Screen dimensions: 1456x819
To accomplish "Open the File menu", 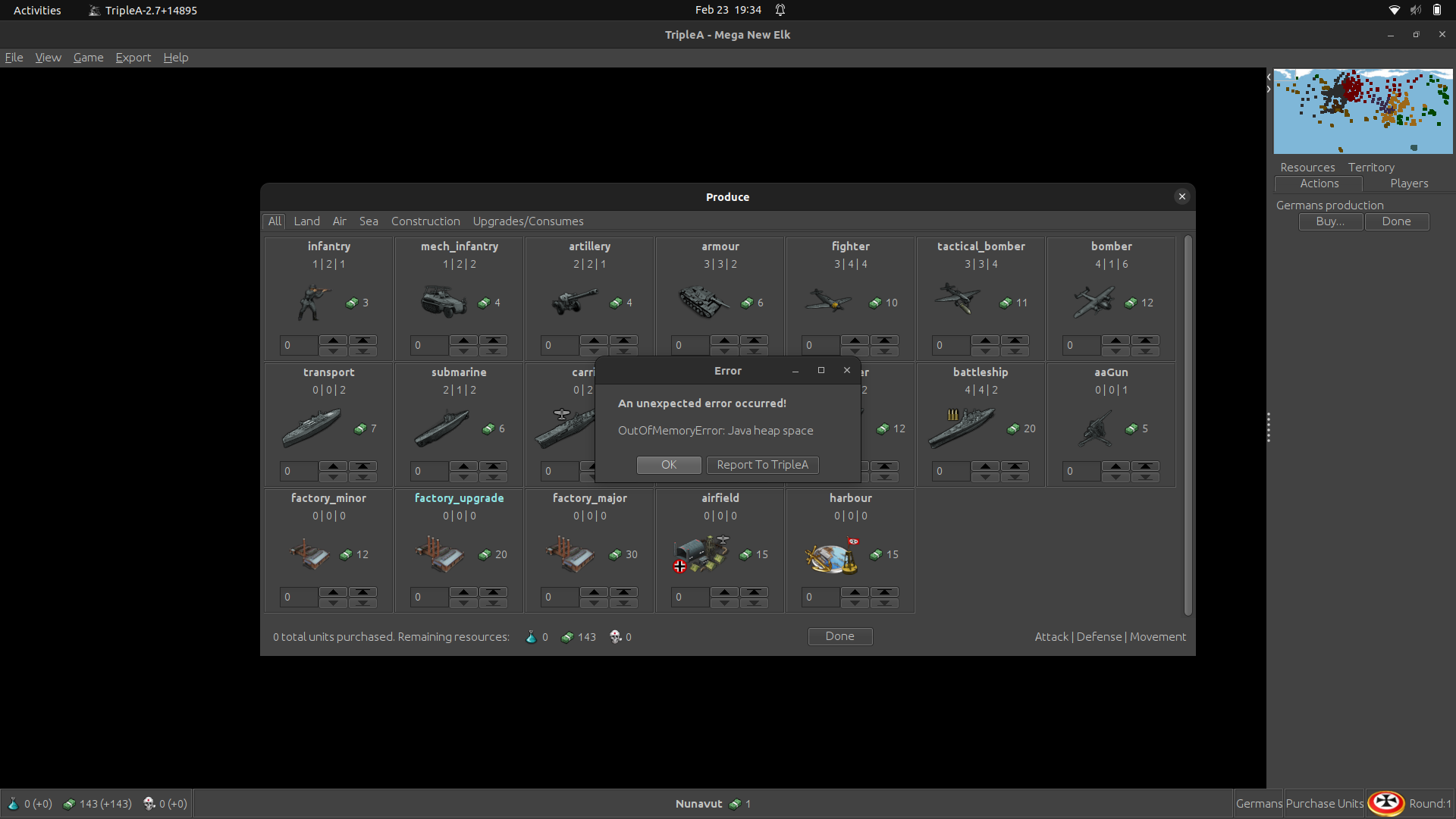I will 14,58.
